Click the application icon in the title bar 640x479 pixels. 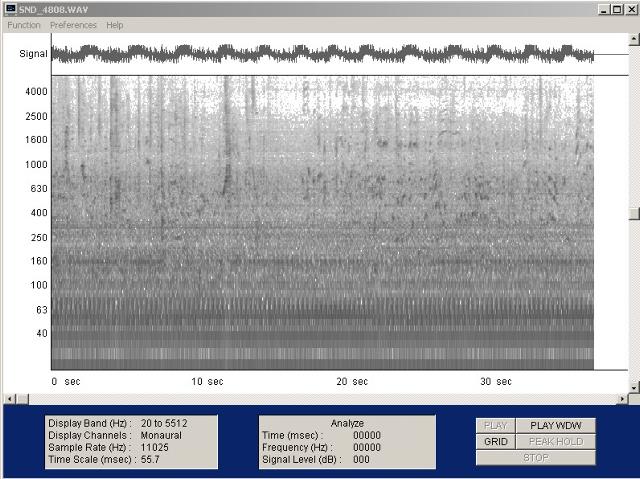click(9, 8)
